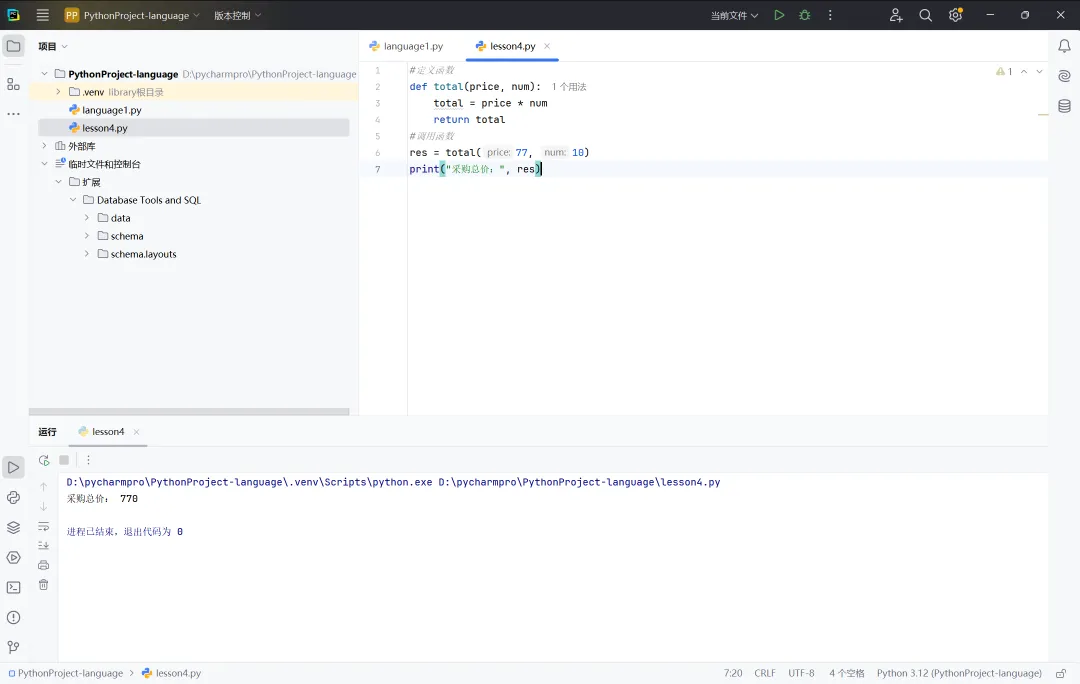
Task: Open the AI Assistant spiral icon
Action: (1064, 76)
